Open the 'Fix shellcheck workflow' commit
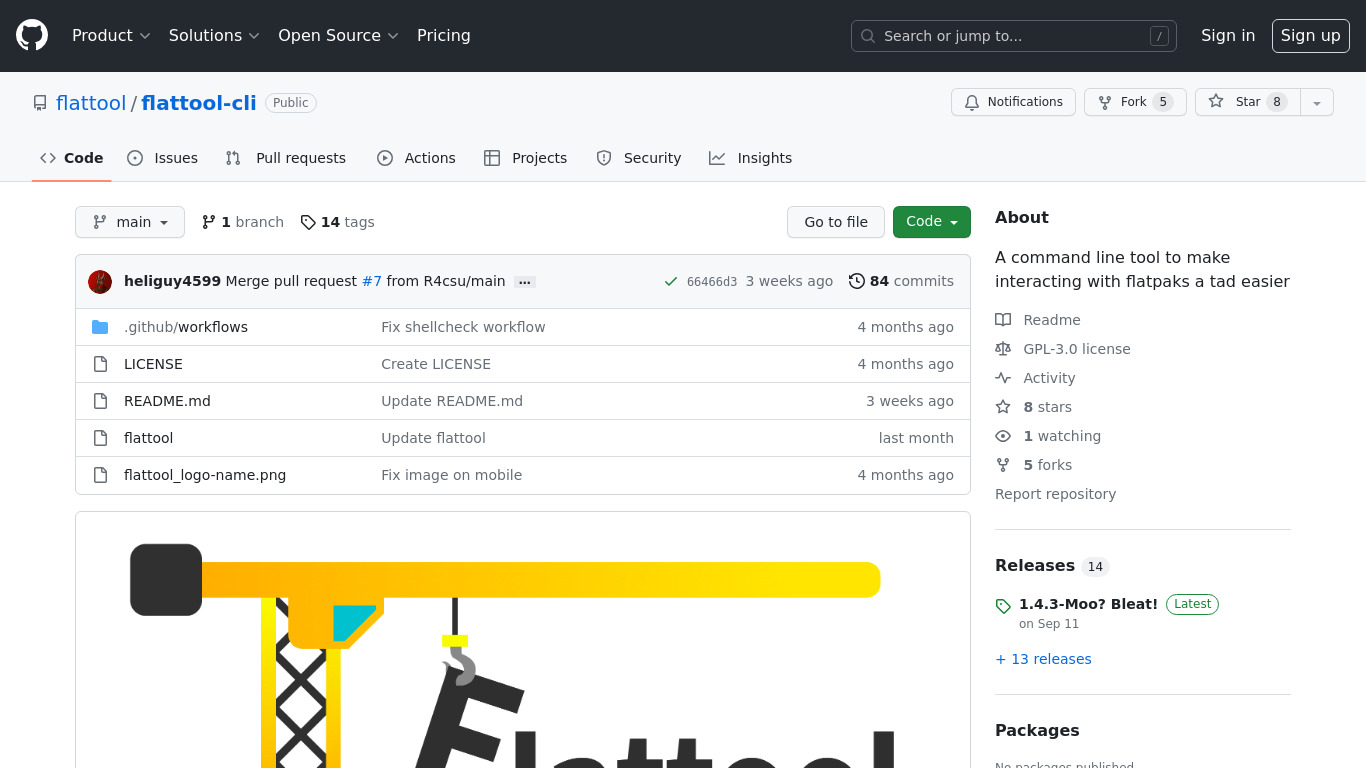 coord(463,327)
